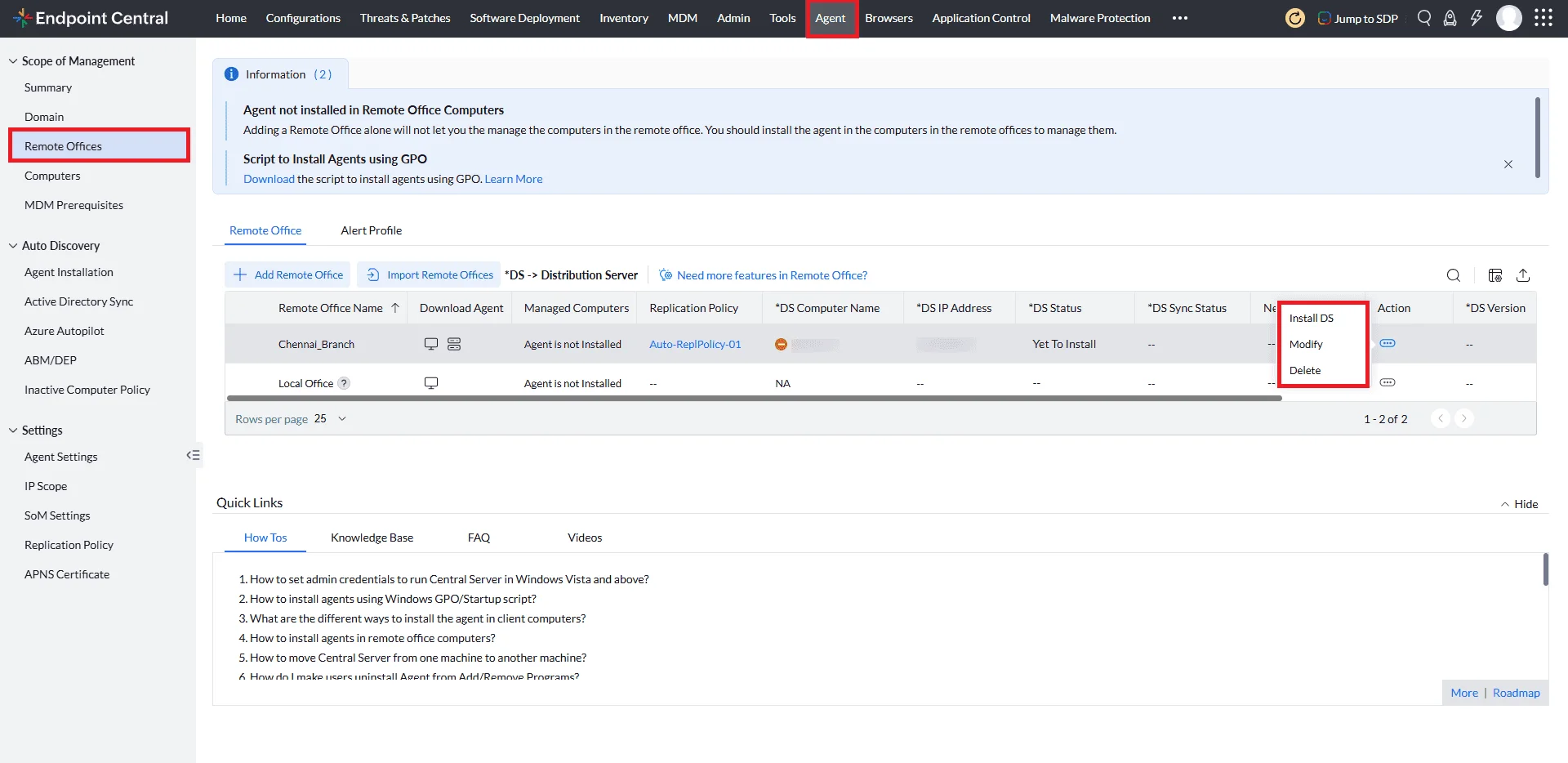
Task: Open the header search magnifier icon
Action: 1424,18
